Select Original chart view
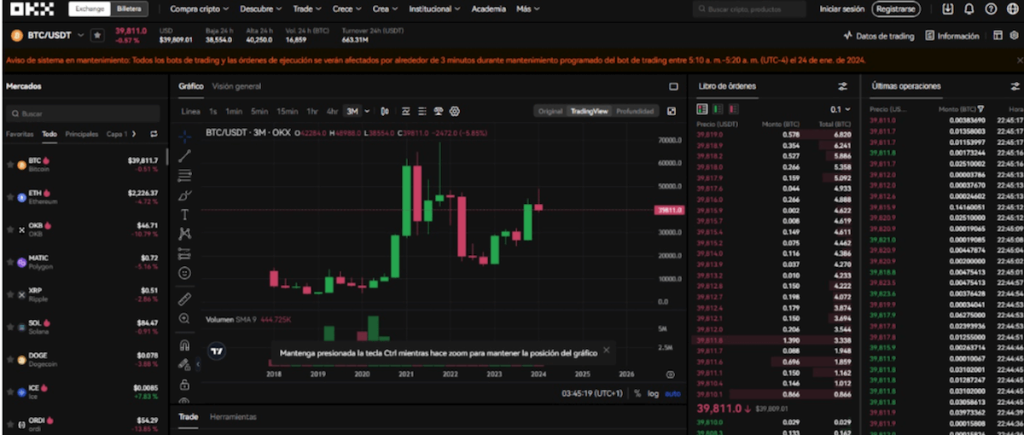 pos(550,111)
